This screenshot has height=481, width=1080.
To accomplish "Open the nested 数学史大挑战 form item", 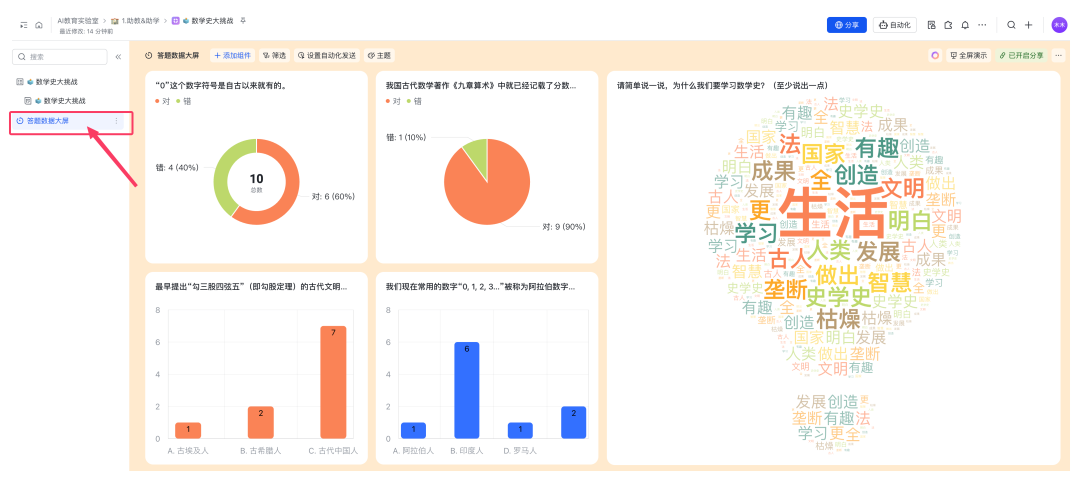I will point(65,101).
